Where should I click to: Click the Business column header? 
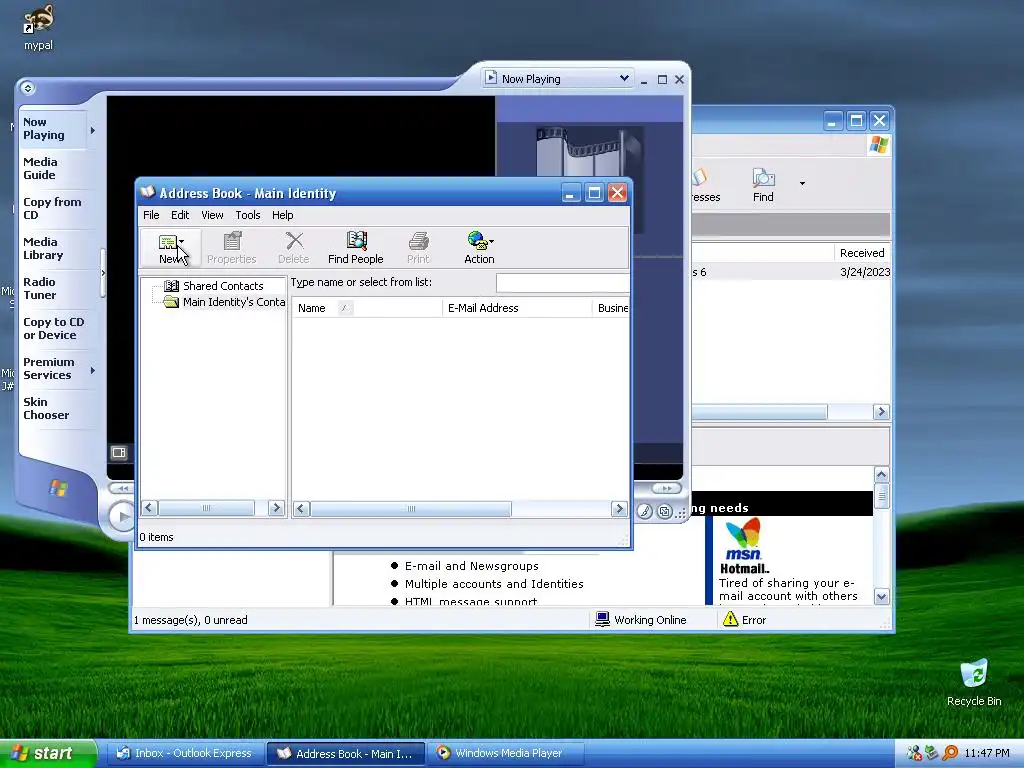pos(611,308)
